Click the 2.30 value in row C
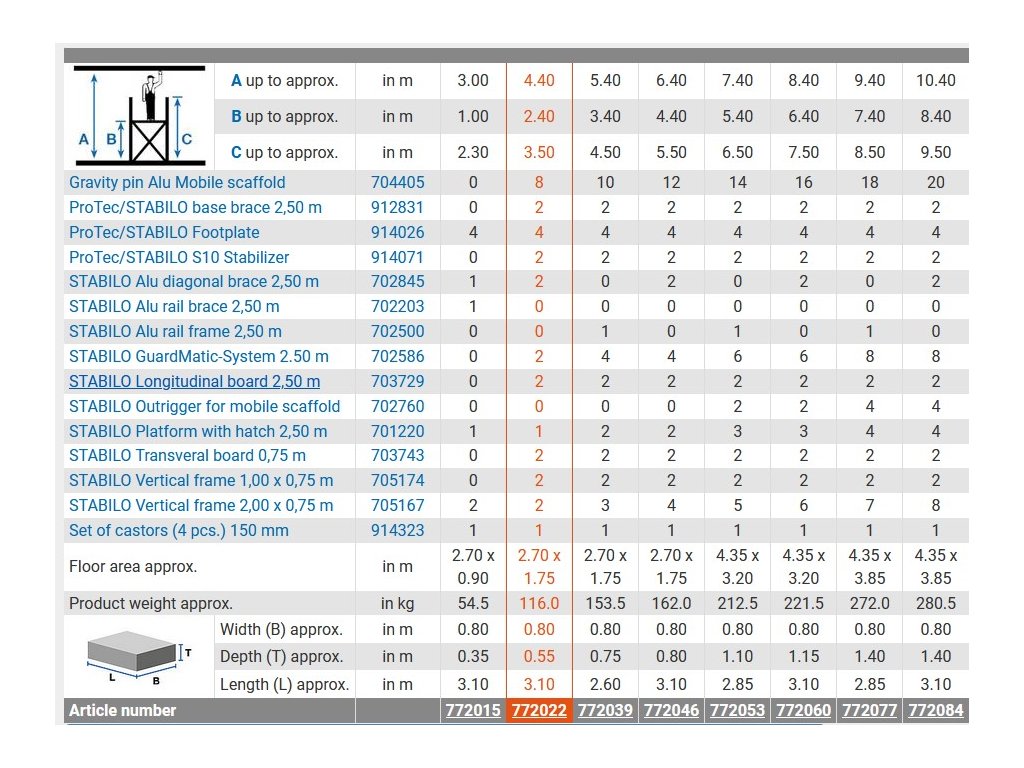 (x=473, y=152)
